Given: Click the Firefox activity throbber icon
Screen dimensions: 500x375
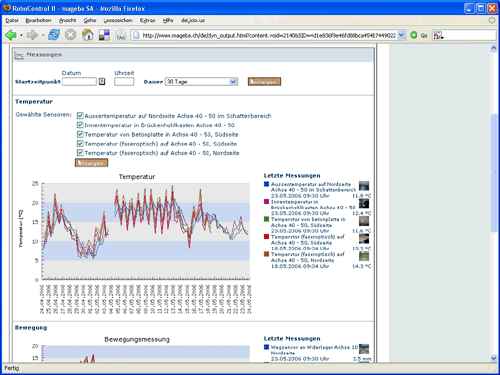Looking at the screenshot, I should click(492, 20).
